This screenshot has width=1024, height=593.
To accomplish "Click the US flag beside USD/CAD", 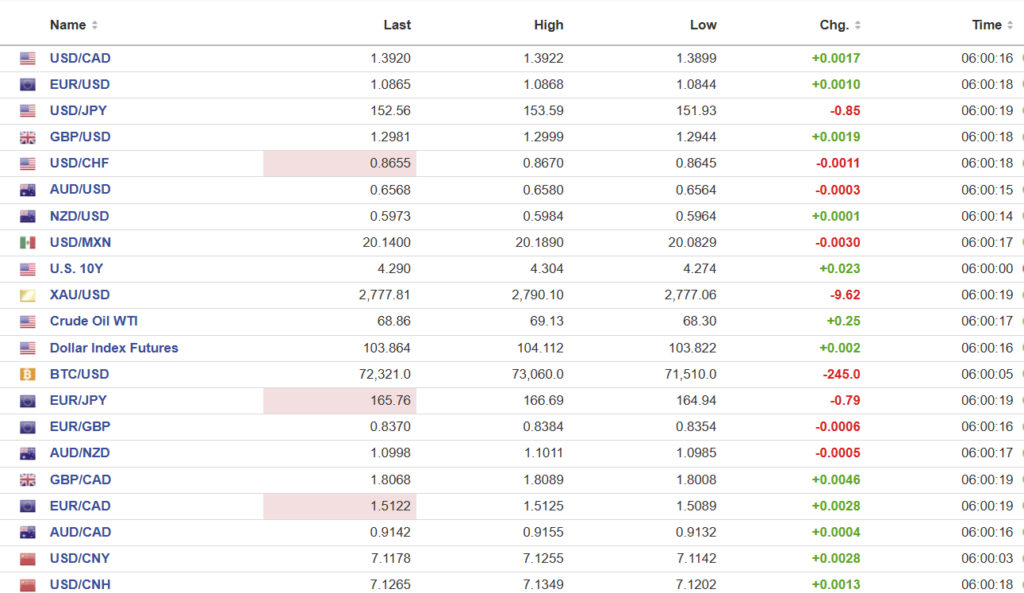I will pyautogui.click(x=27, y=59).
